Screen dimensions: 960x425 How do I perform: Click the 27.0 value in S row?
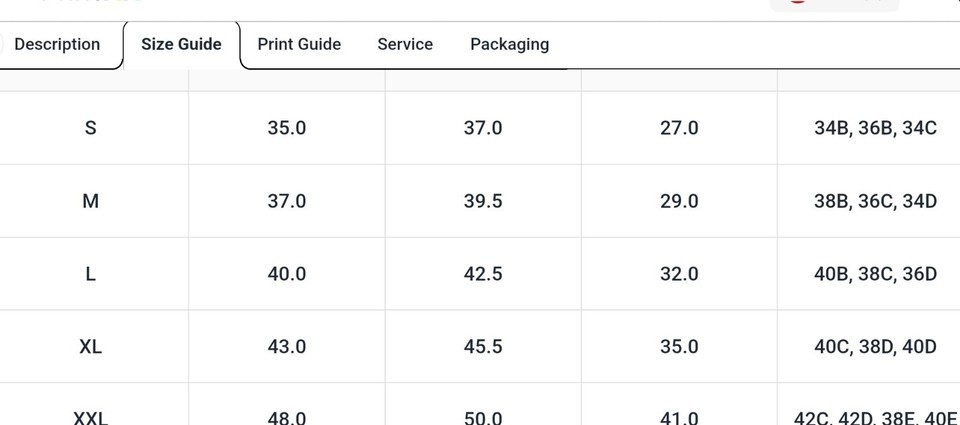(679, 128)
